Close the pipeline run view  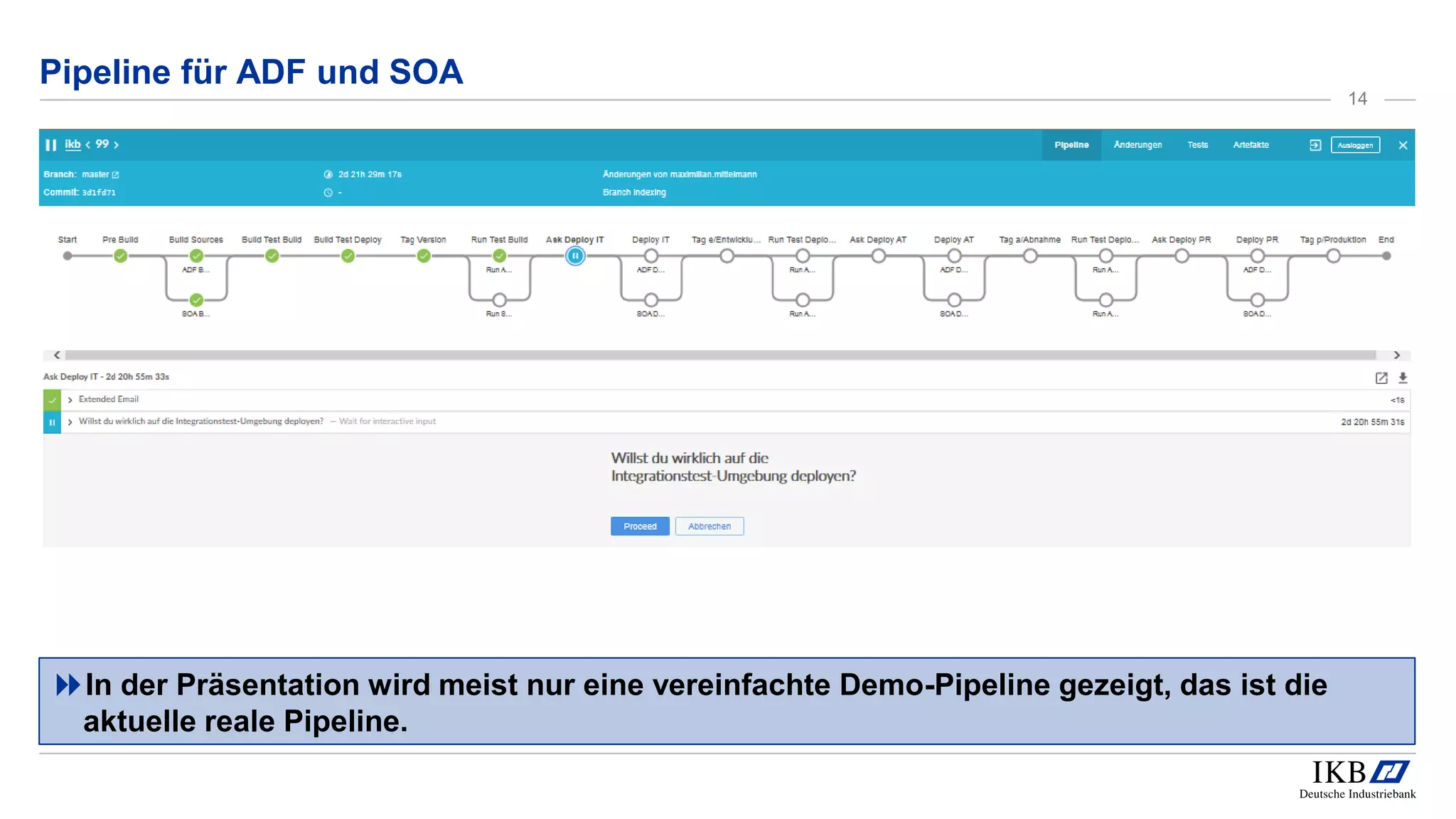click(1403, 145)
